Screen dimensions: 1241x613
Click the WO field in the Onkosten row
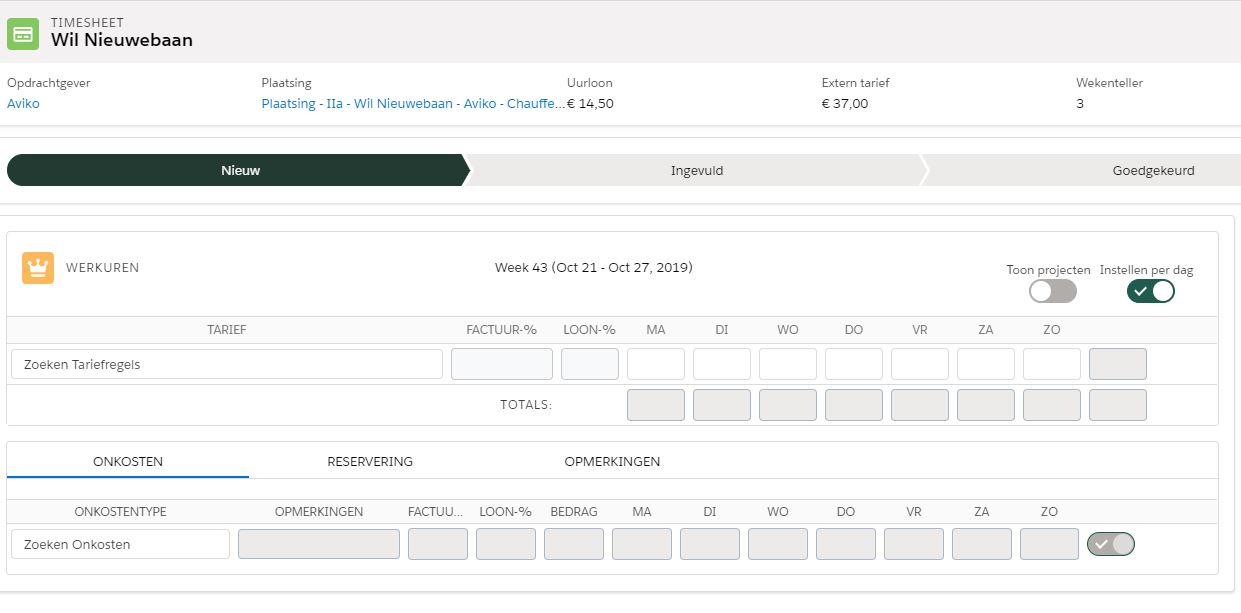coord(778,544)
